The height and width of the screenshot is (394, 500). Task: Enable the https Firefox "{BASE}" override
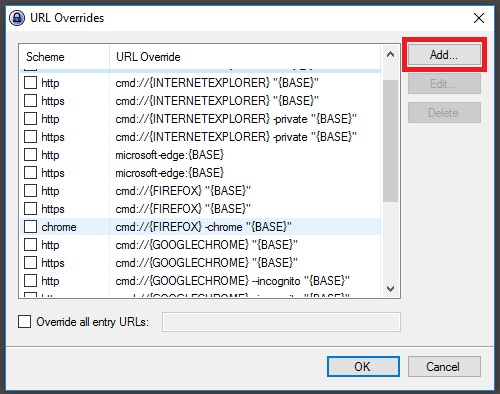point(30,209)
